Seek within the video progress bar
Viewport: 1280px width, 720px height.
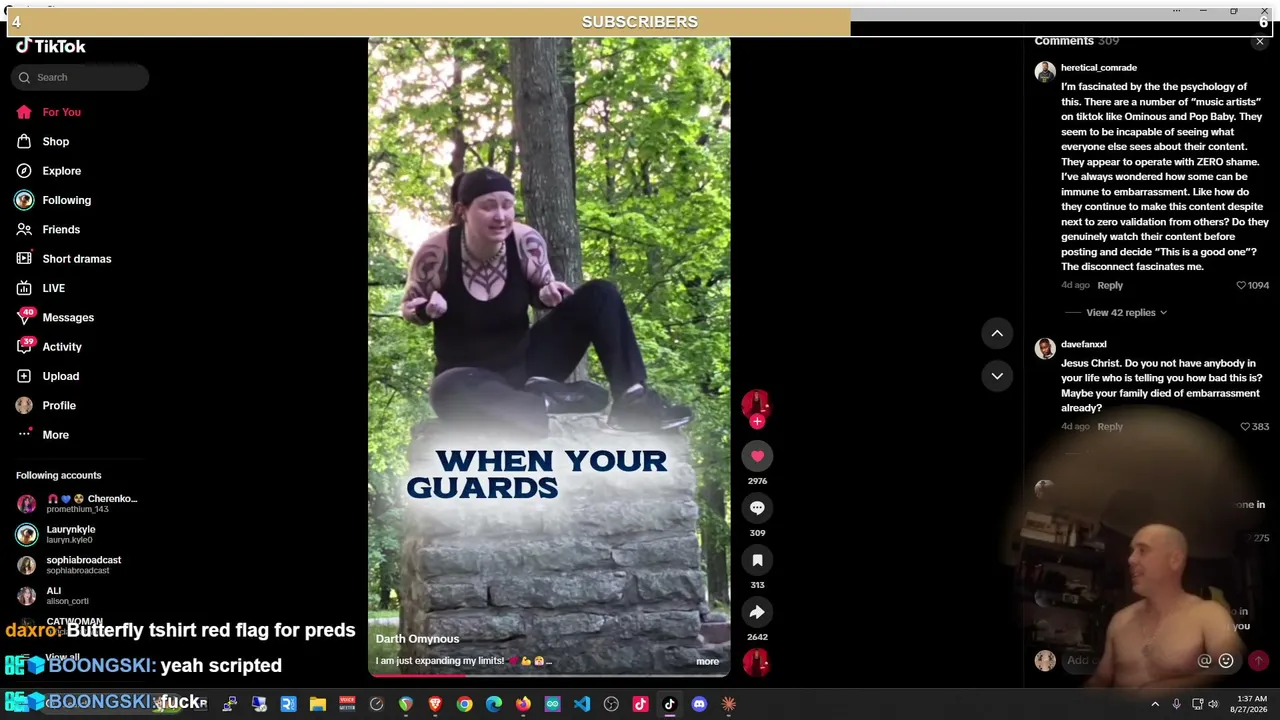point(549,675)
